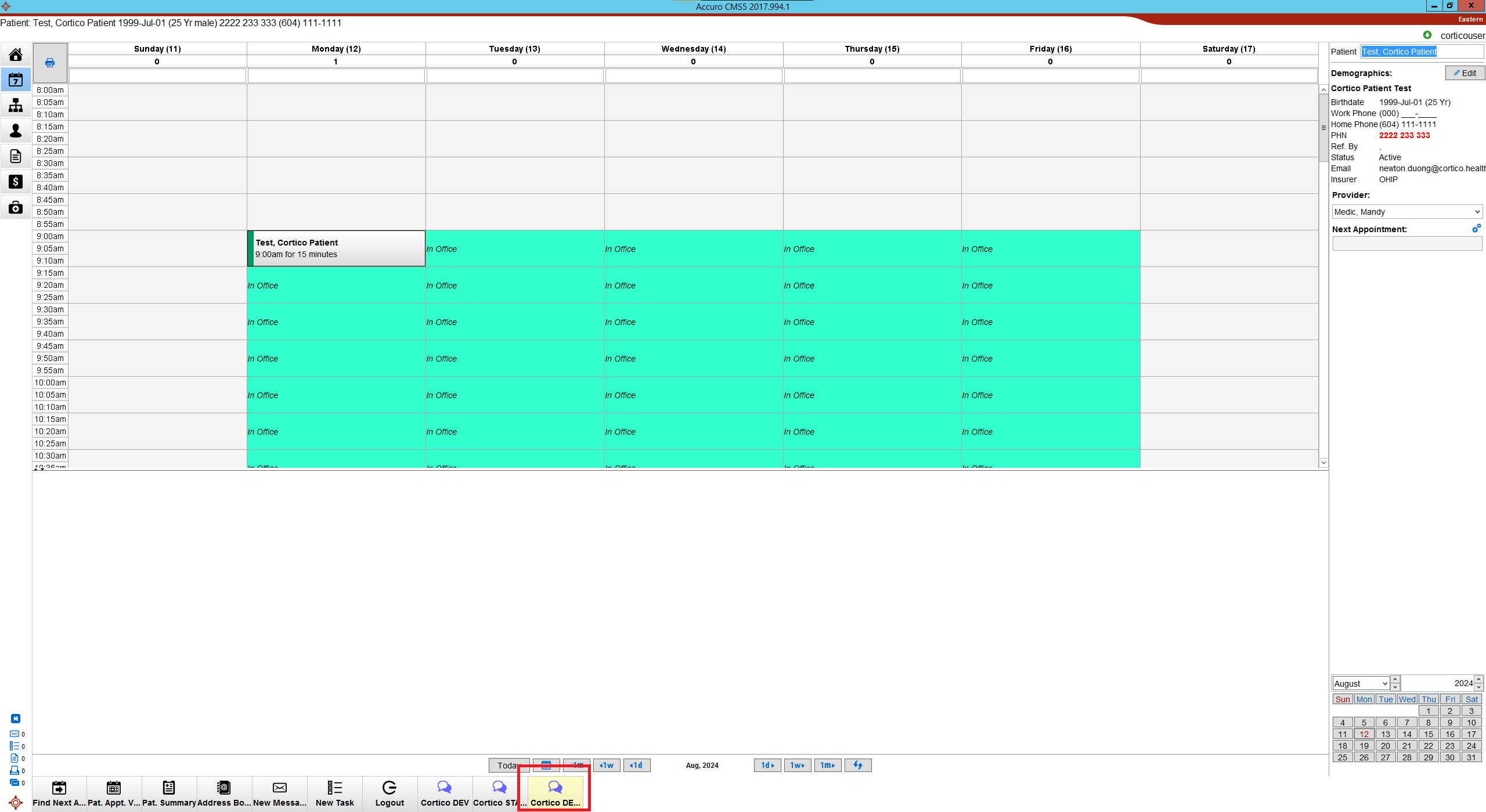Open the Provider dropdown showing Medic, Mandy
This screenshot has height=812, width=1486.
(1407, 212)
